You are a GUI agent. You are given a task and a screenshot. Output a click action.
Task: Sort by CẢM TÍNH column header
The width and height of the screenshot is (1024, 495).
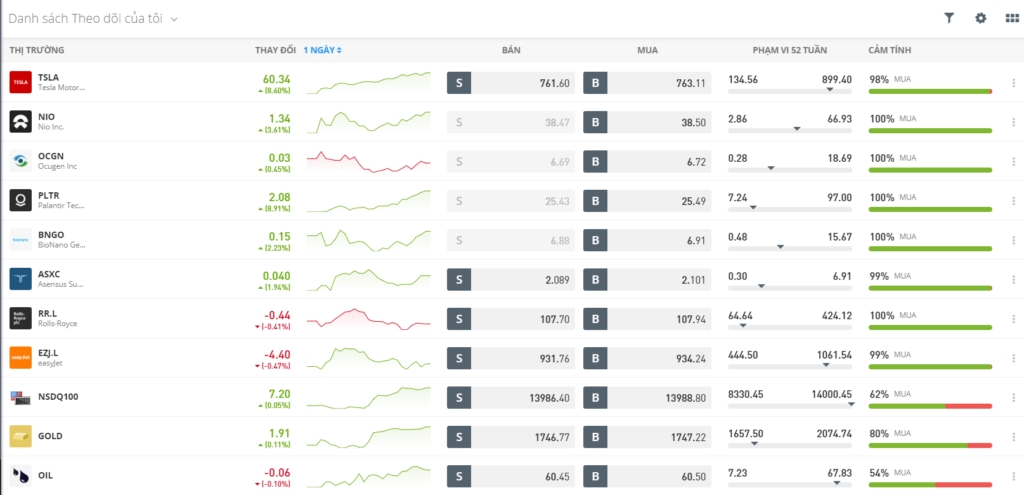point(889,50)
